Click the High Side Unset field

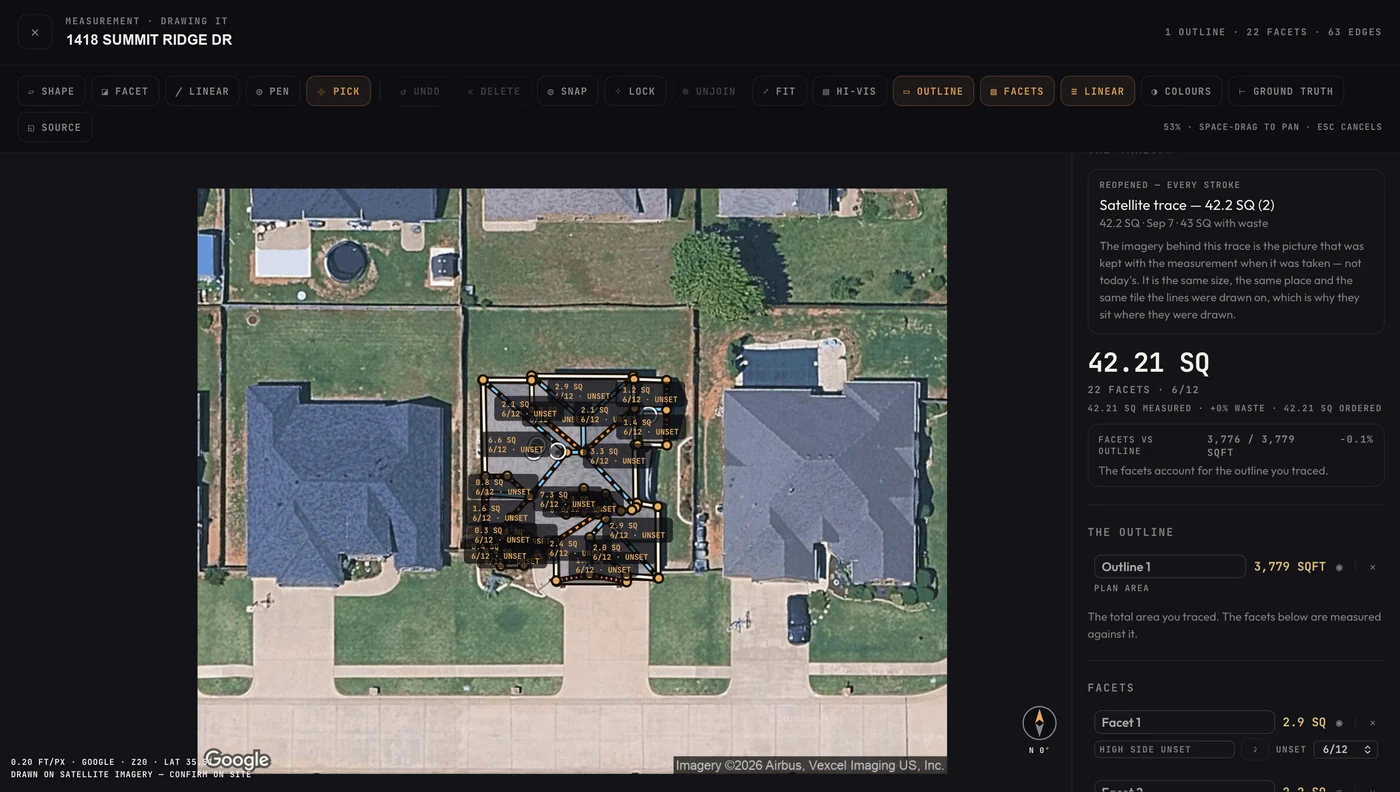click(x=1164, y=749)
